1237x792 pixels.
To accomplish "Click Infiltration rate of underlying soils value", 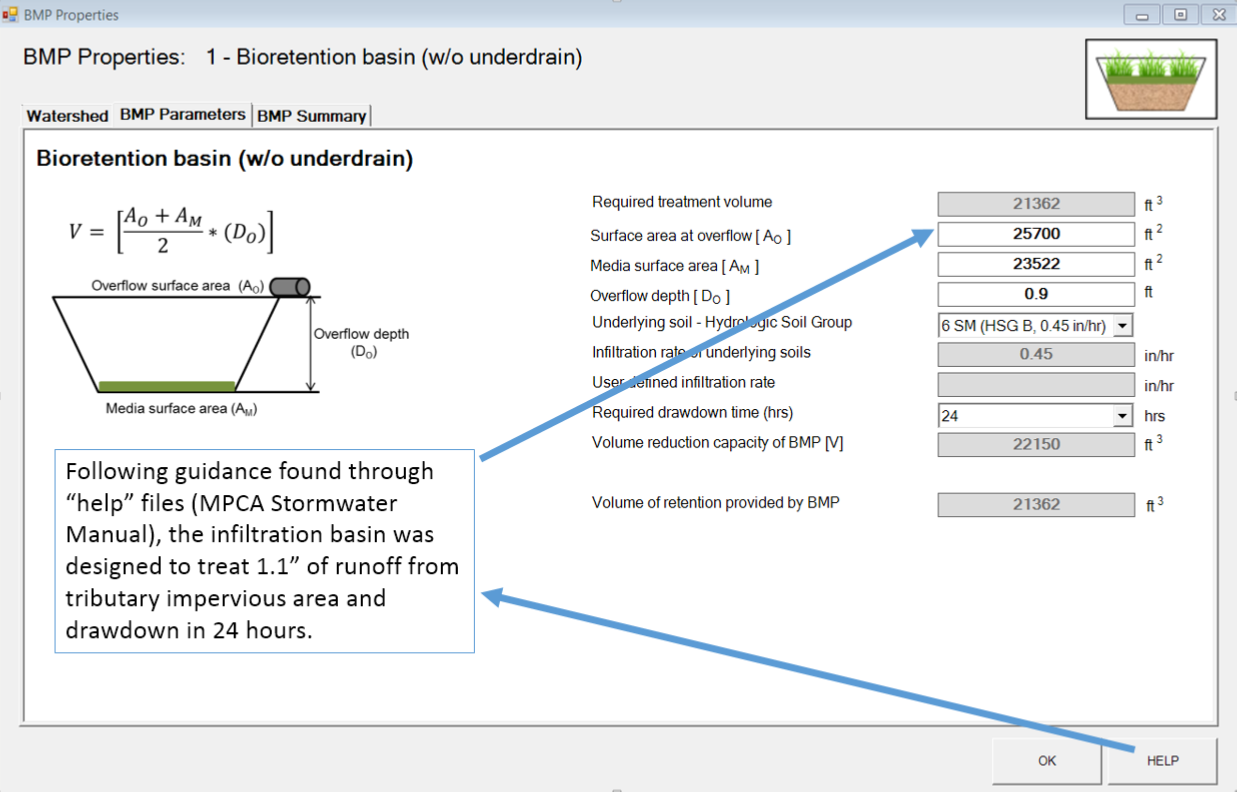I will click(1035, 354).
